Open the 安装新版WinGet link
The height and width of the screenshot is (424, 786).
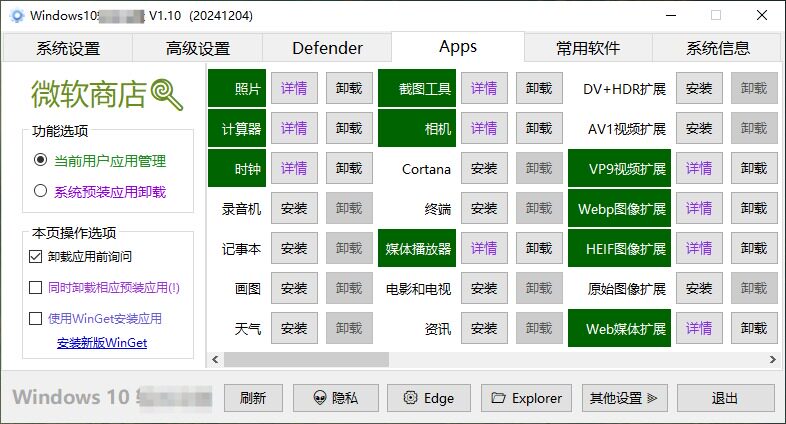pyautogui.click(x=102, y=343)
